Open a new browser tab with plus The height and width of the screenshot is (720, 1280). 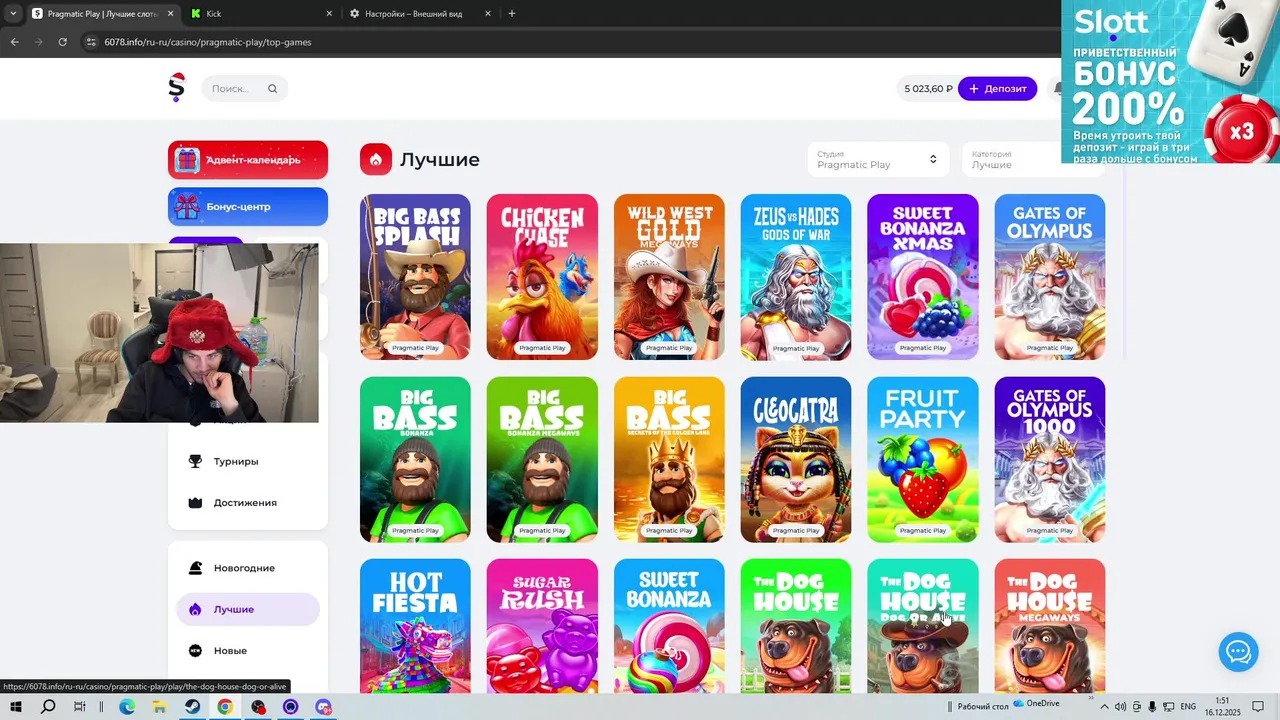point(512,14)
